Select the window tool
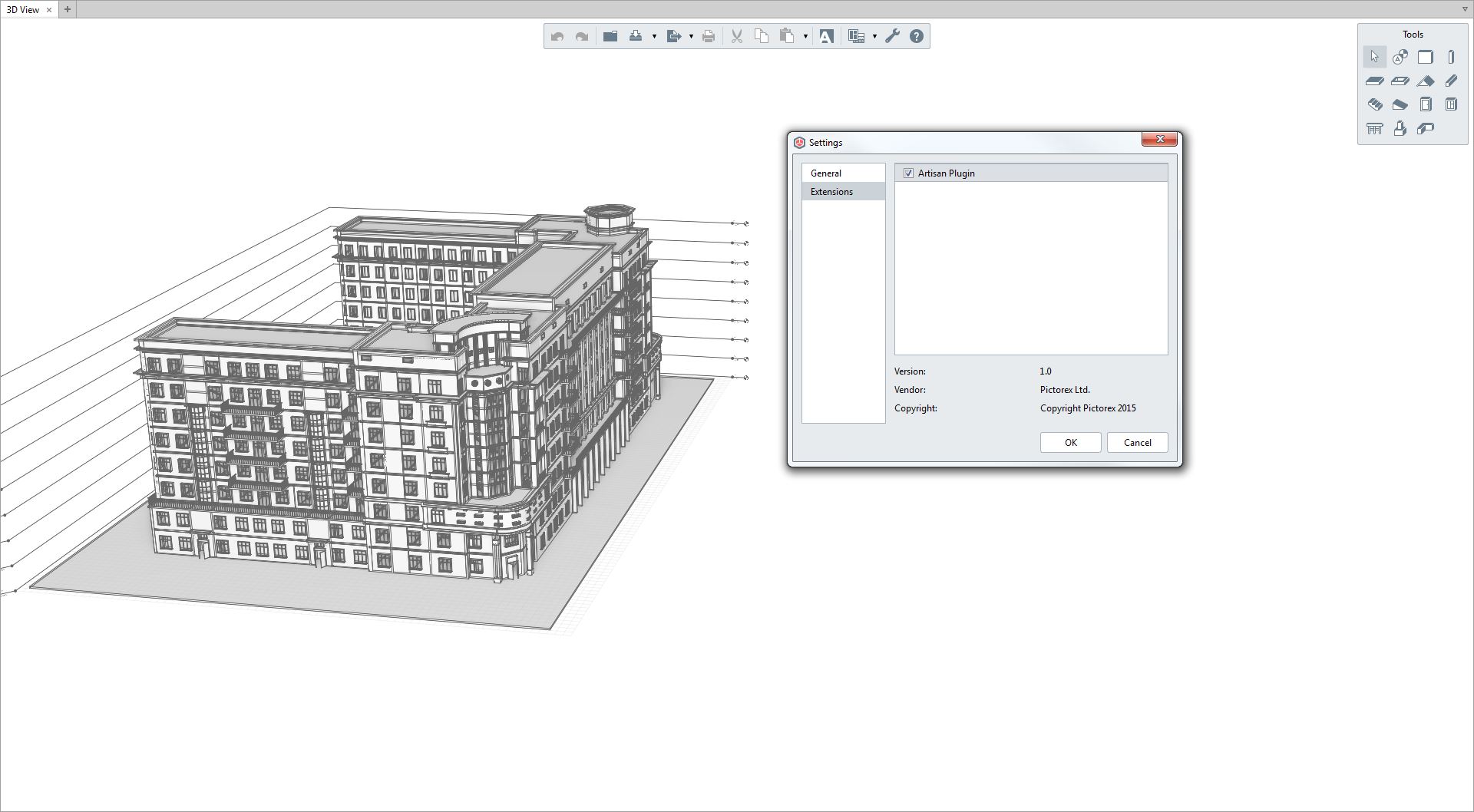Viewport: 1474px width, 812px height. click(1452, 104)
